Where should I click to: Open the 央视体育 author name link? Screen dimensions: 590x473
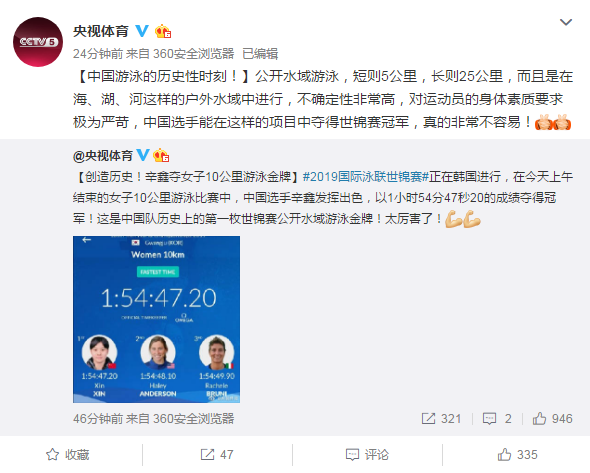point(101,31)
